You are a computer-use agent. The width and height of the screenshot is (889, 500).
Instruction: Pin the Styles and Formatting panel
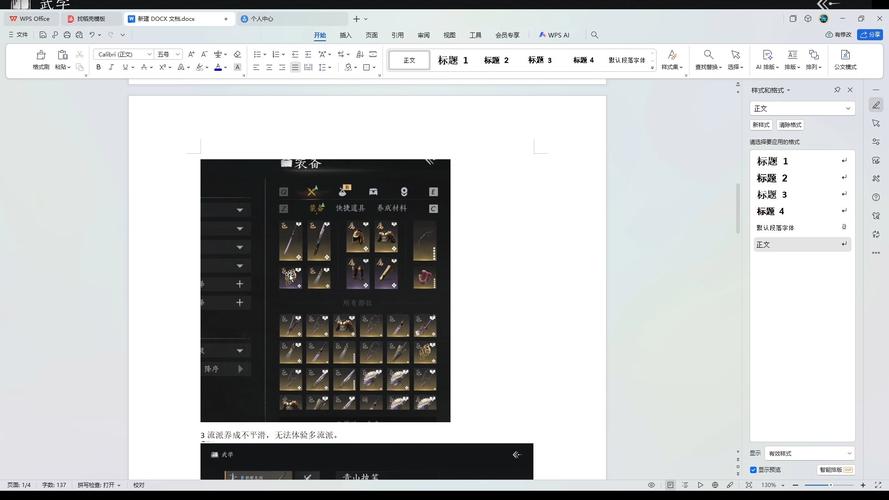click(x=837, y=90)
